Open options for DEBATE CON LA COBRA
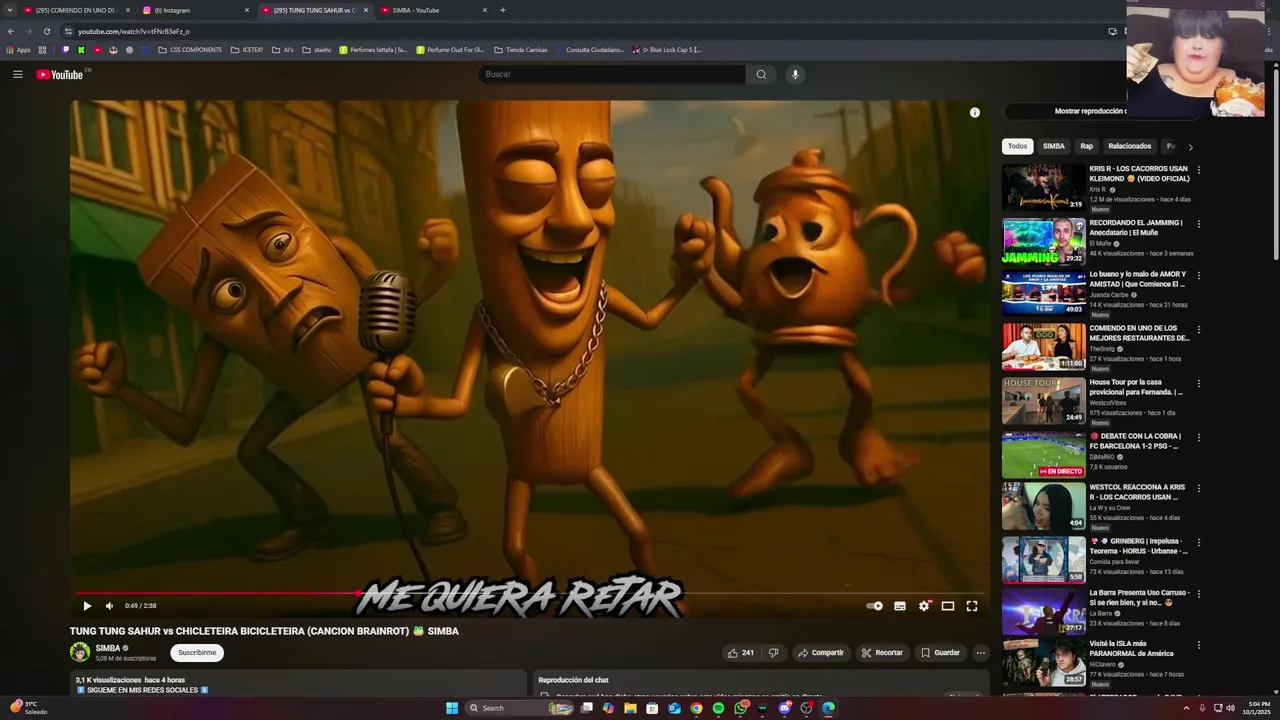 1199,437
